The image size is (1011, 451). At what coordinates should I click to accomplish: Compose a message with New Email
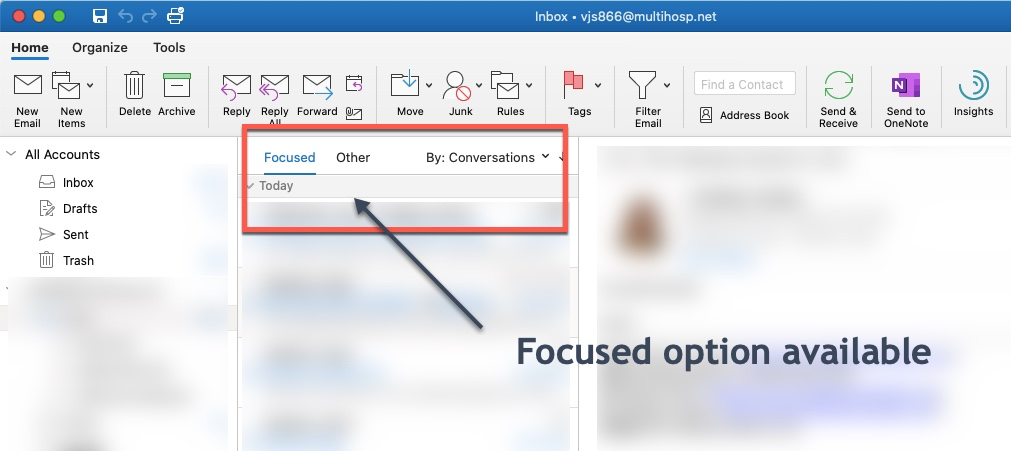pyautogui.click(x=28, y=100)
